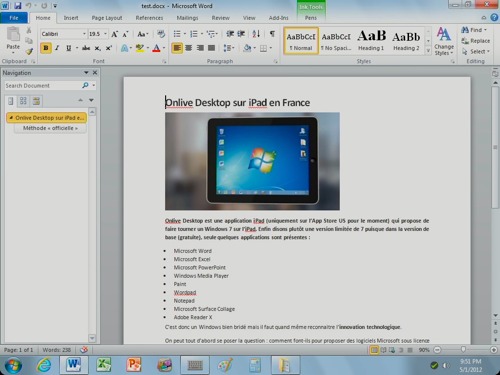Click the Sort A-Z icon
The width and height of the screenshot is (500, 375).
pos(256,34)
